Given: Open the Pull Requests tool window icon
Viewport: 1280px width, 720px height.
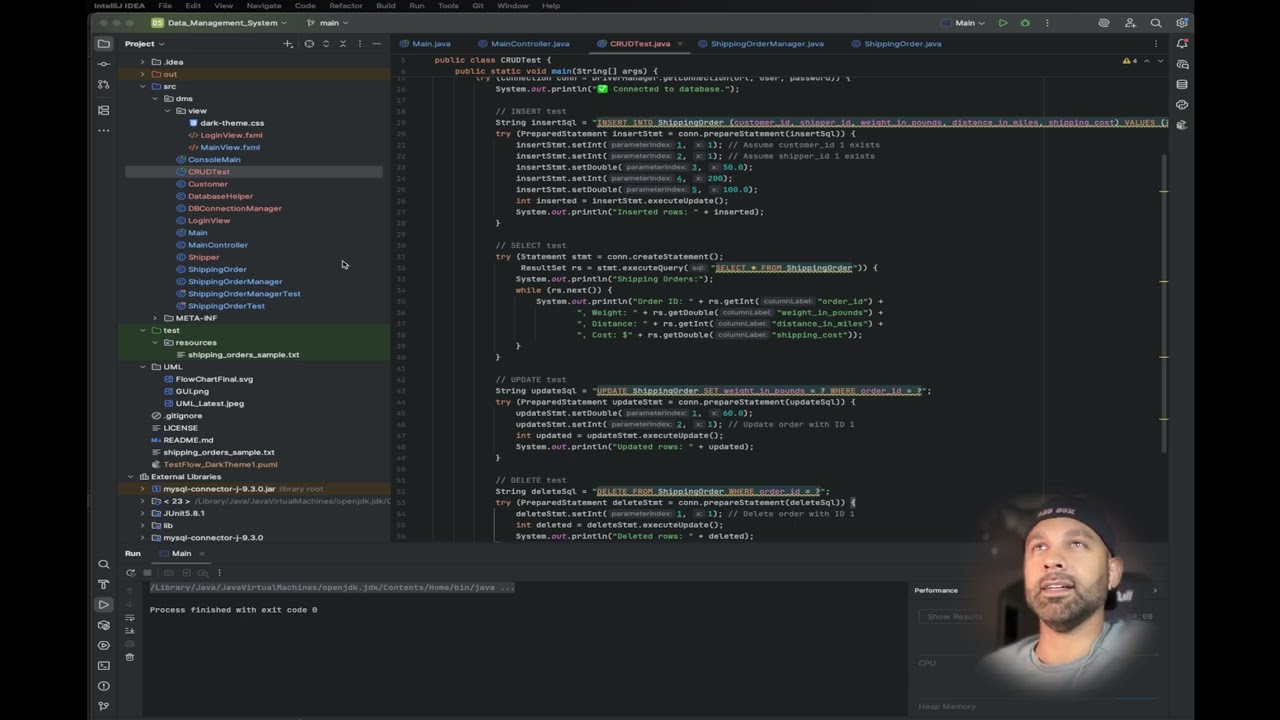Looking at the screenshot, I should (x=104, y=85).
